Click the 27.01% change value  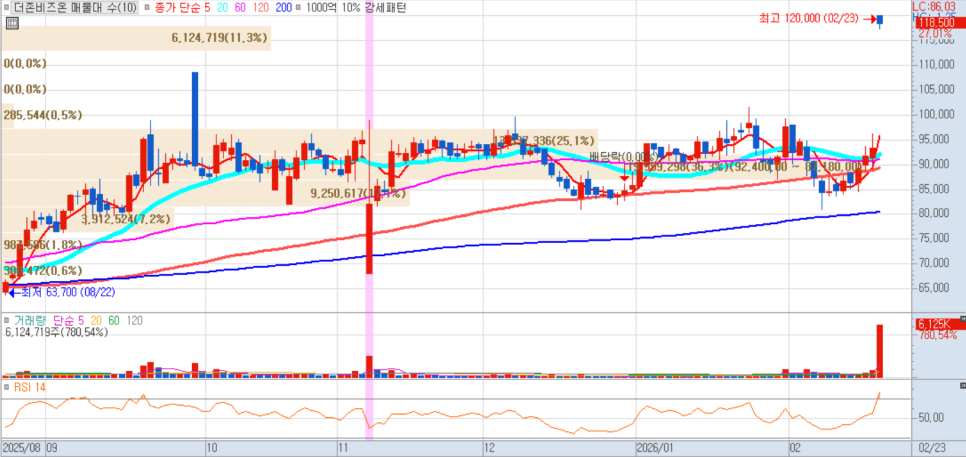[x=935, y=33]
